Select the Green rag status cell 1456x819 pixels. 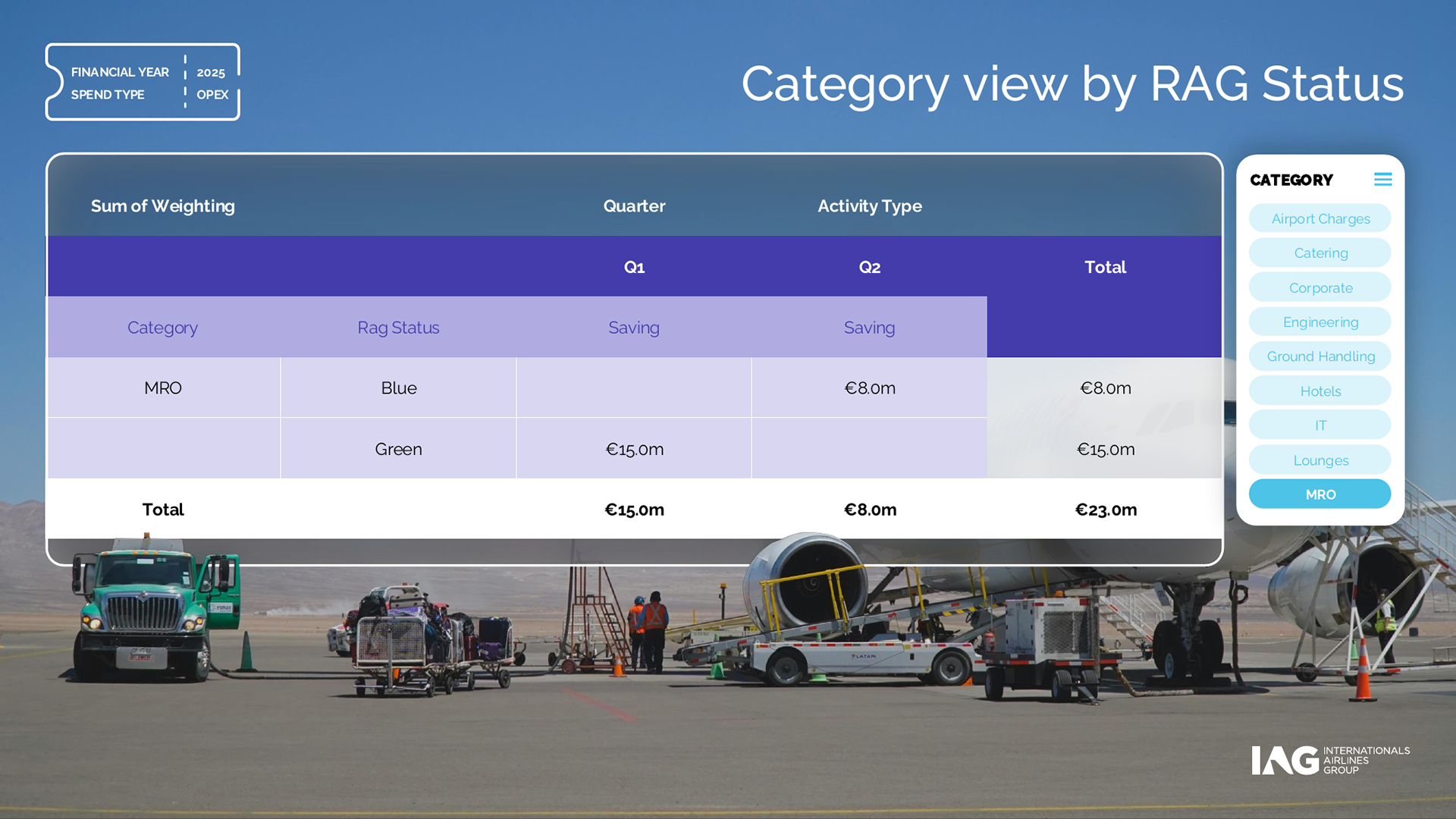(x=398, y=449)
